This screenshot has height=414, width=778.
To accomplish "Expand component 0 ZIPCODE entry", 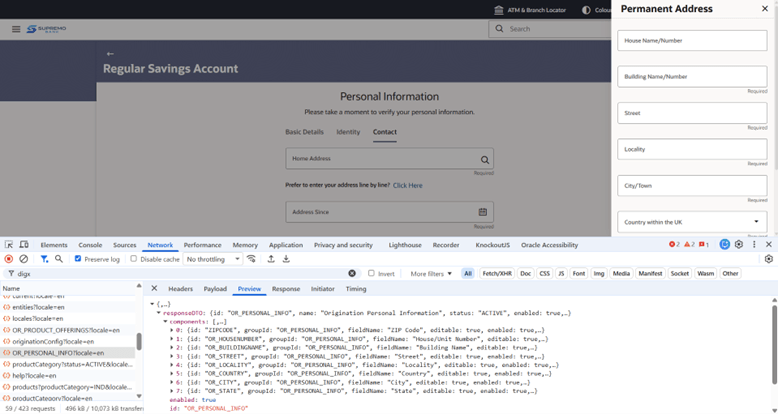I will [x=172, y=330].
